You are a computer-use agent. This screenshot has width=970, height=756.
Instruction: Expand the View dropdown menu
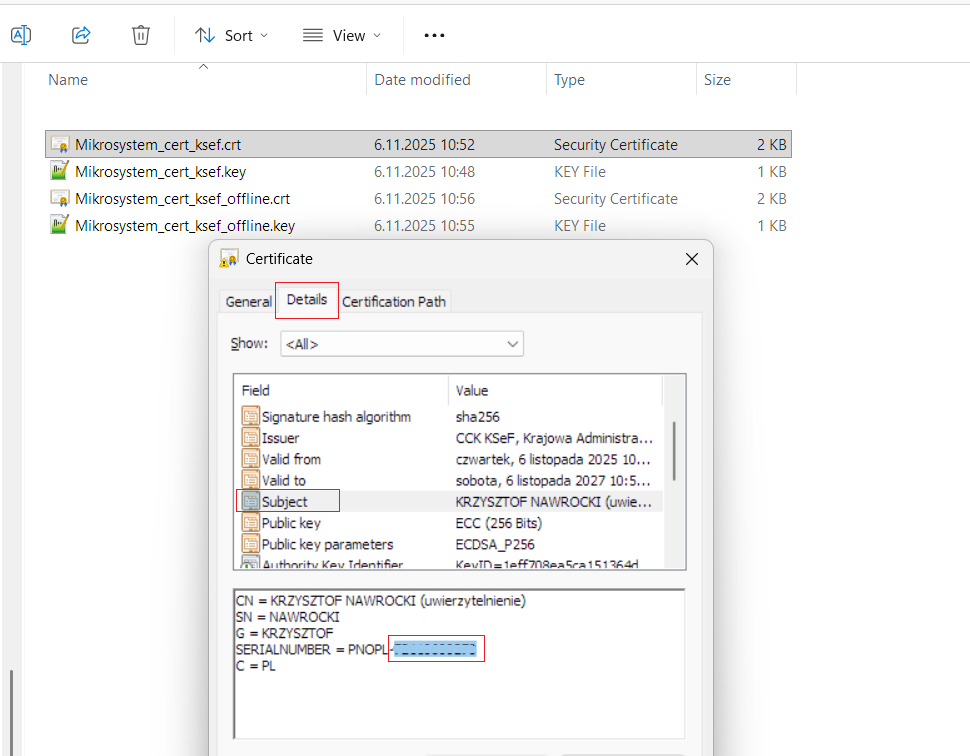pos(342,35)
